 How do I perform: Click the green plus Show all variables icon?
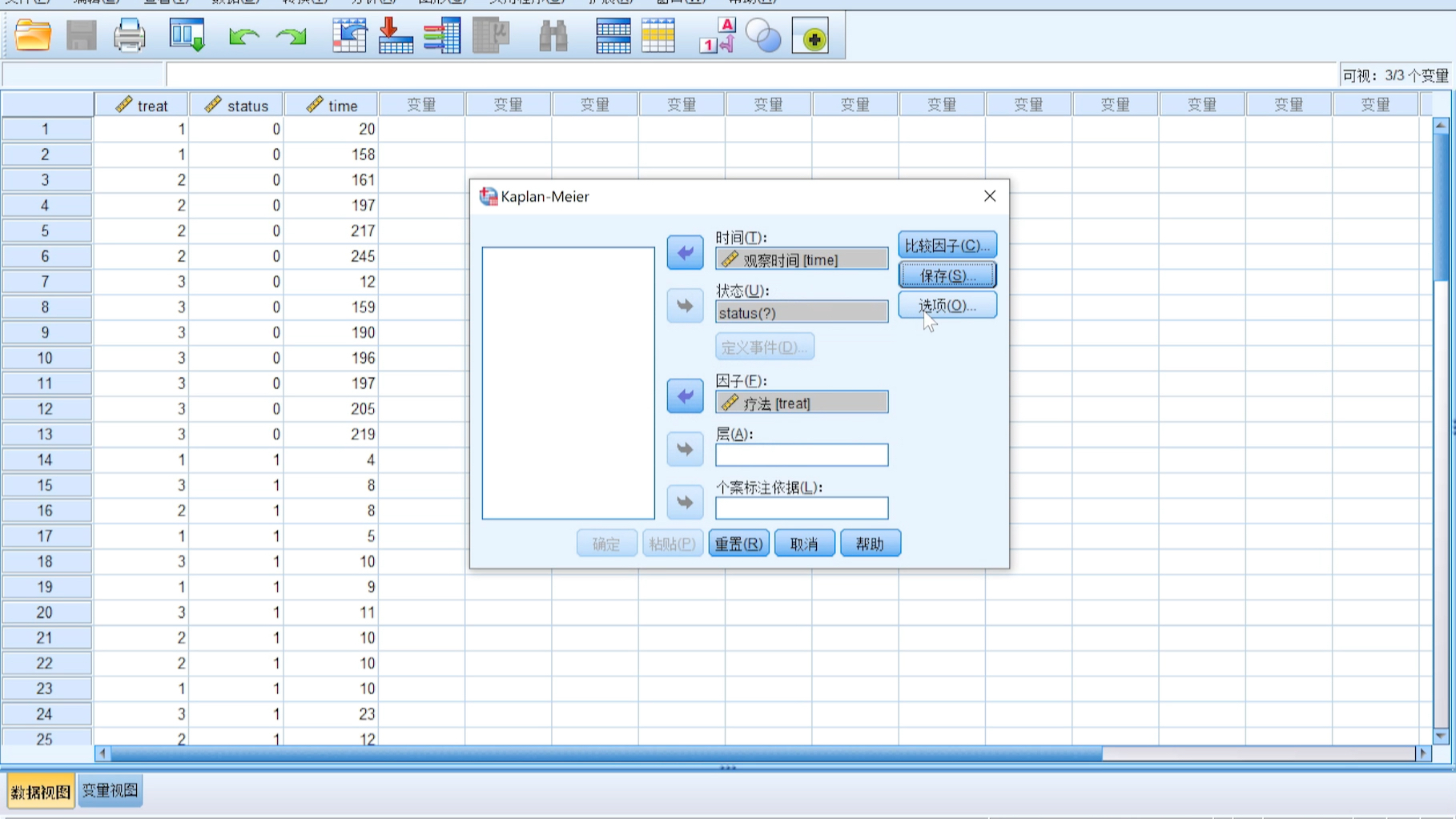click(810, 37)
